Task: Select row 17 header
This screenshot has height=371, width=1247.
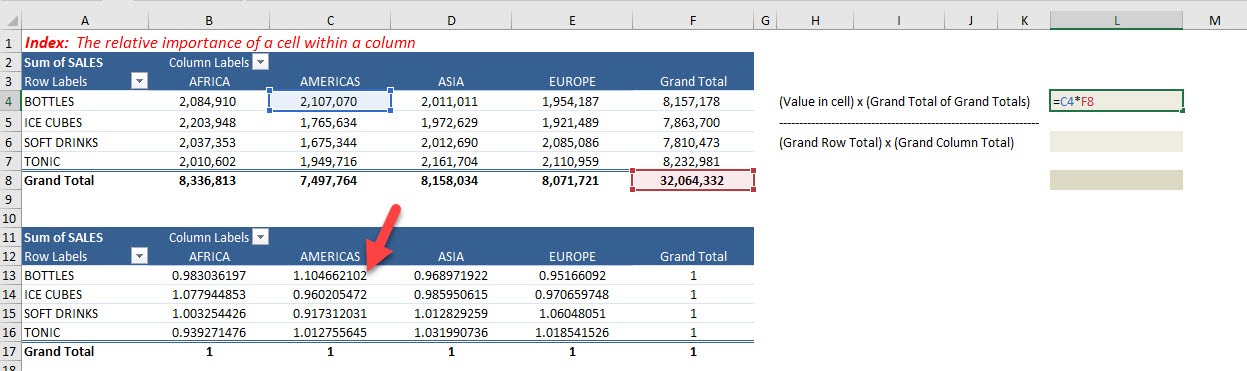Action: (x=10, y=351)
